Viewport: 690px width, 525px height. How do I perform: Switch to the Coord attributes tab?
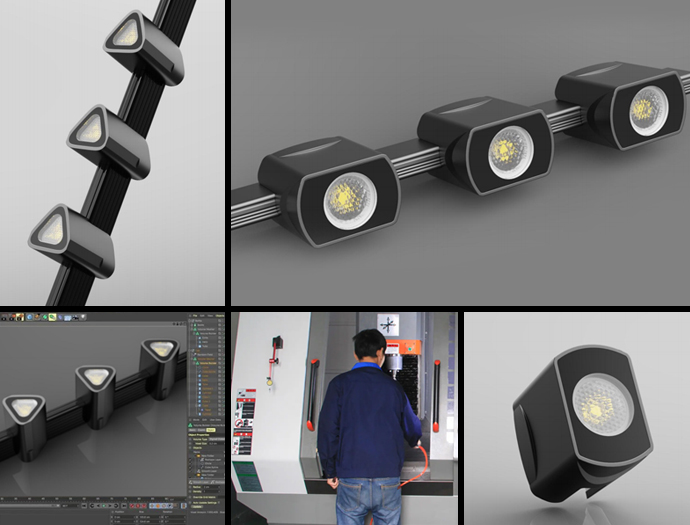pyautogui.click(x=201, y=430)
